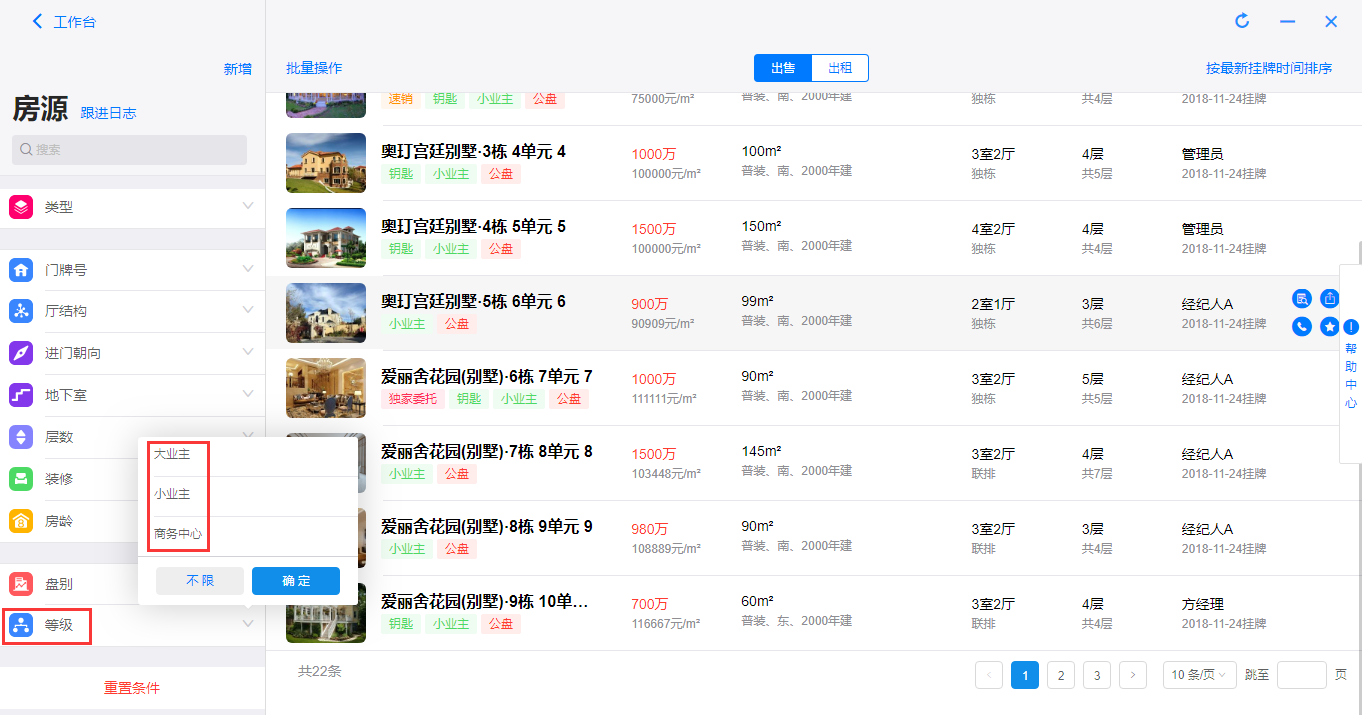This screenshot has height=715, width=1362.
Task: Click 方经理 agent name
Action: [1203, 604]
